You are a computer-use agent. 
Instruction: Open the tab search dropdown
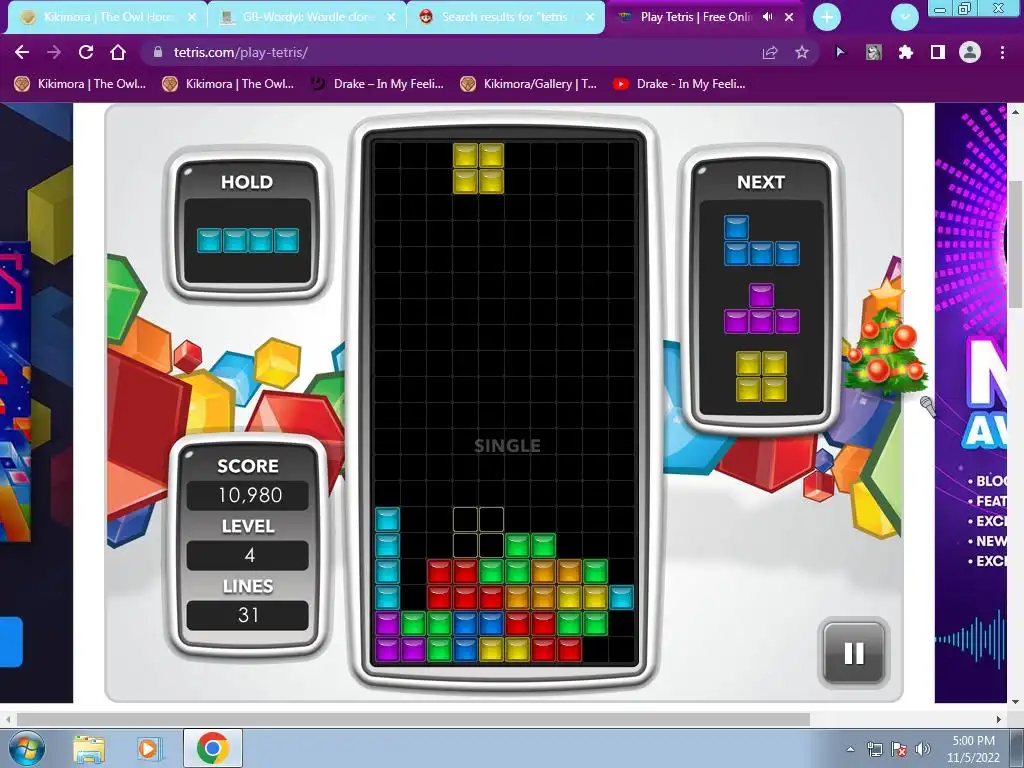(x=904, y=18)
